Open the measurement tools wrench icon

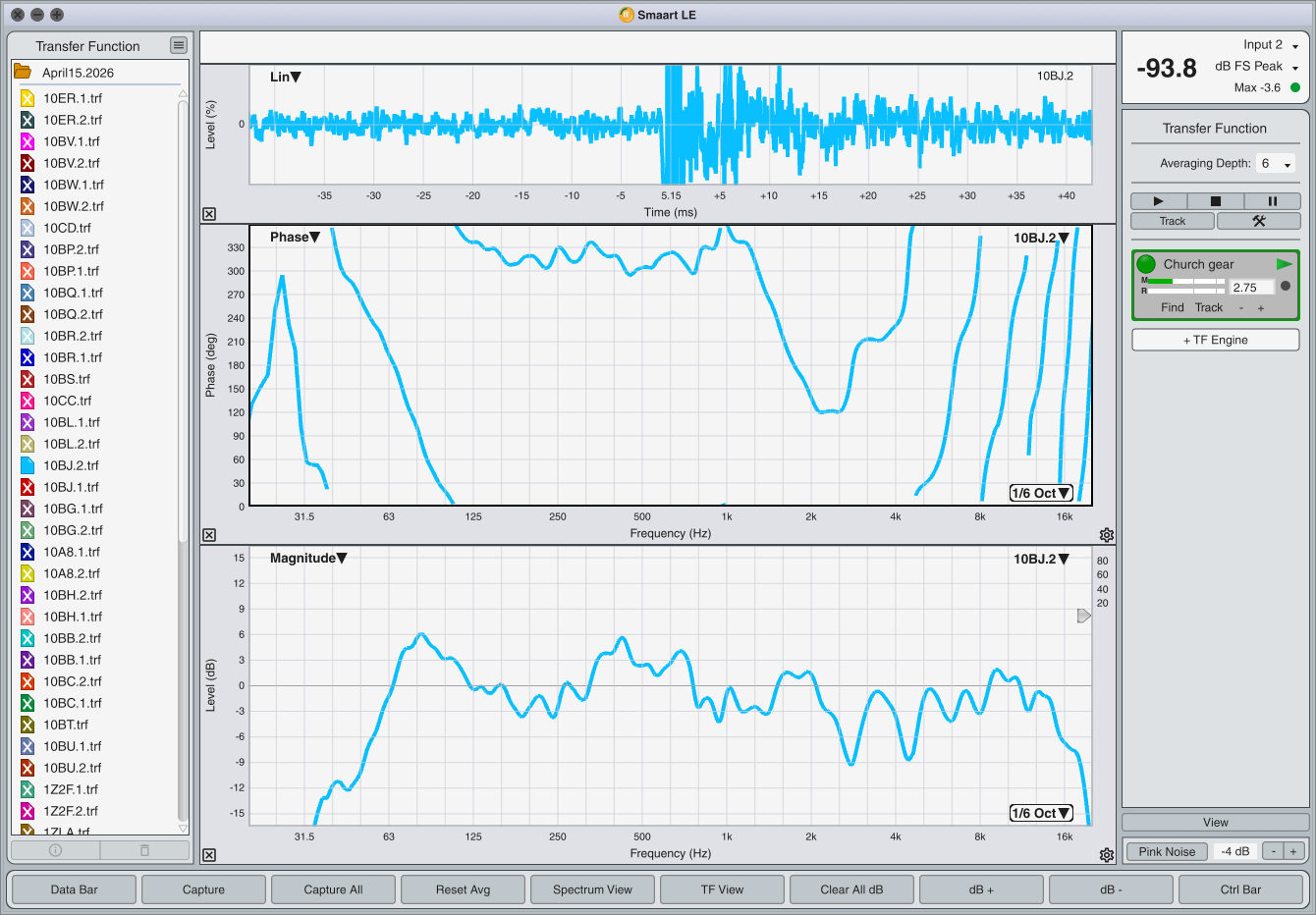1259,221
